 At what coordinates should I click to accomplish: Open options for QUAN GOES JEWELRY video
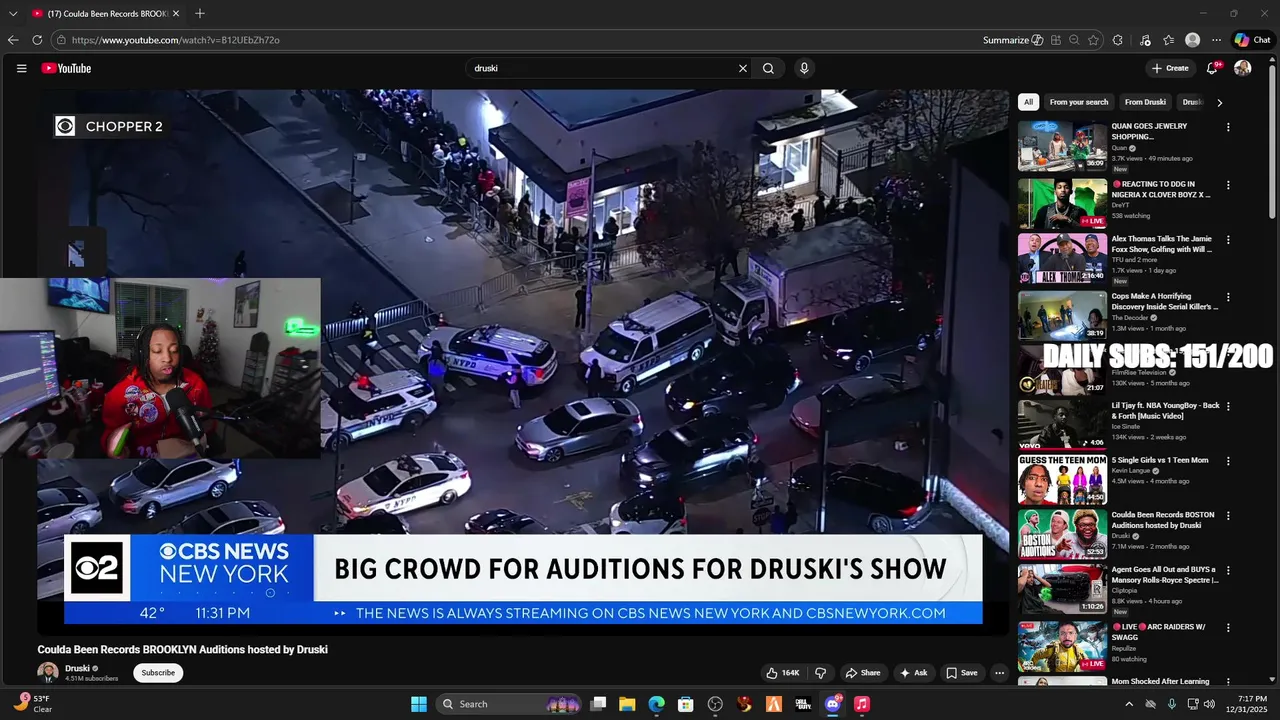click(x=1228, y=128)
